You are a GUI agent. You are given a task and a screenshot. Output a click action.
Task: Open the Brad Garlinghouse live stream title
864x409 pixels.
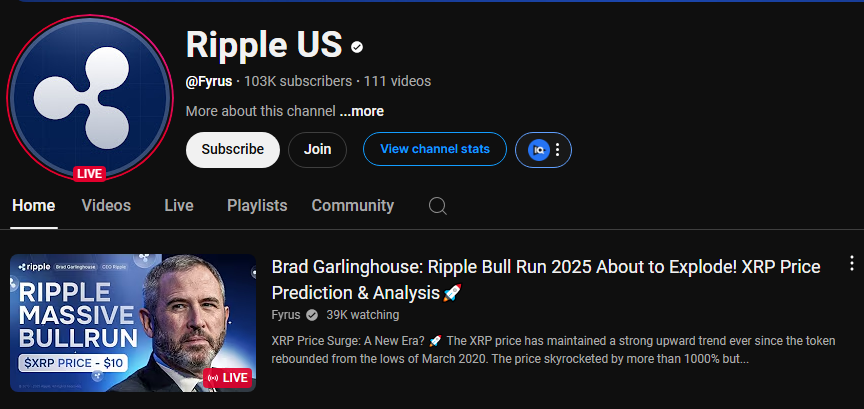point(546,279)
